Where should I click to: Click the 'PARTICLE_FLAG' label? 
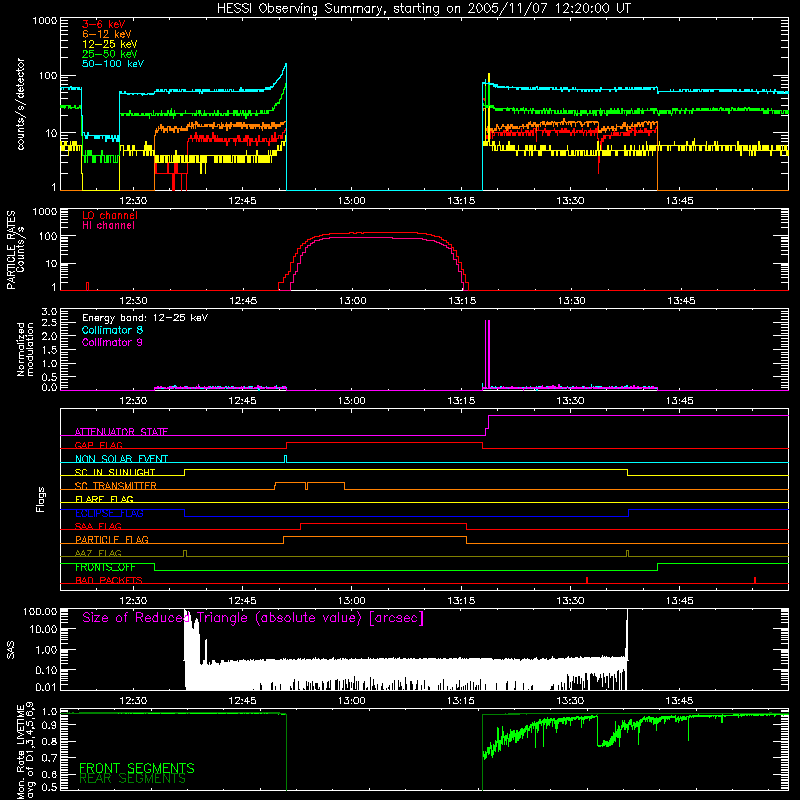pos(112,539)
